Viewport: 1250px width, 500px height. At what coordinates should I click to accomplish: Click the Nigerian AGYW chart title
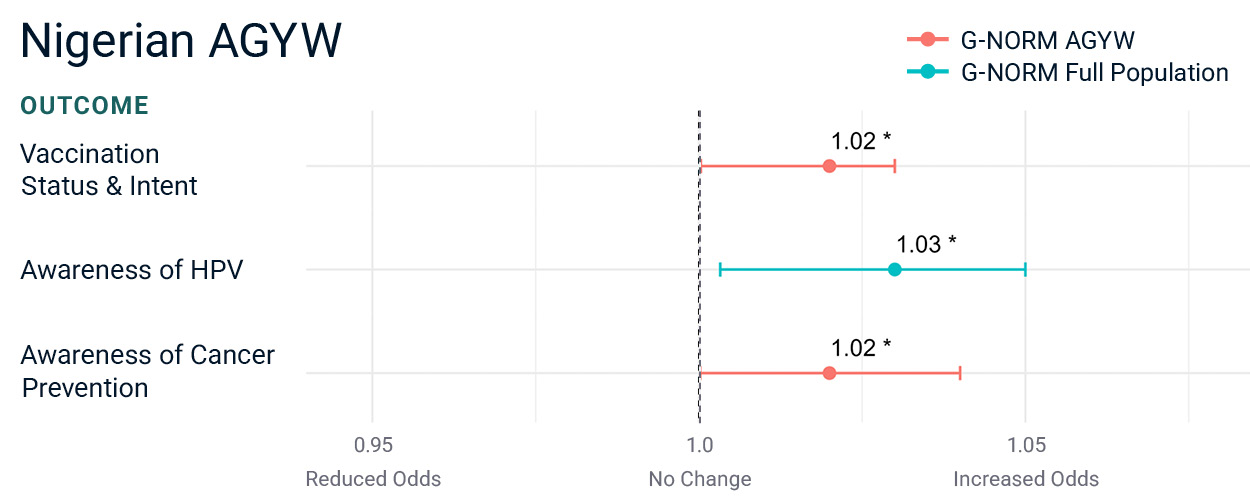click(x=181, y=42)
